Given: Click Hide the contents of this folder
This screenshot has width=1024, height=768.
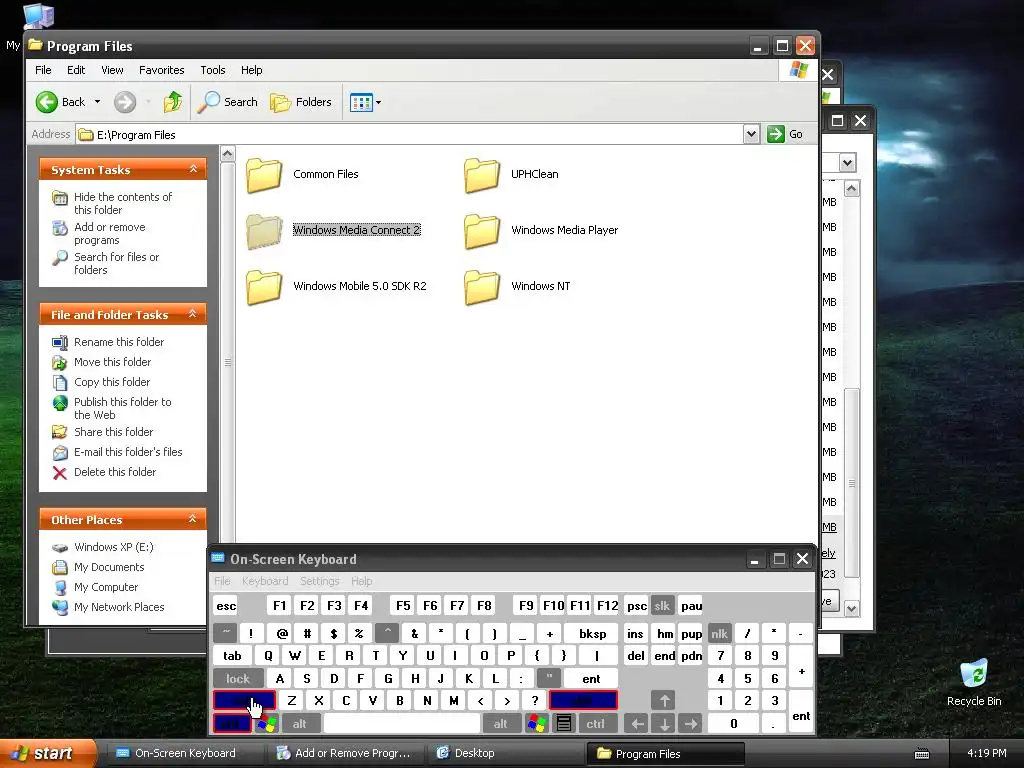Looking at the screenshot, I should 123,203.
